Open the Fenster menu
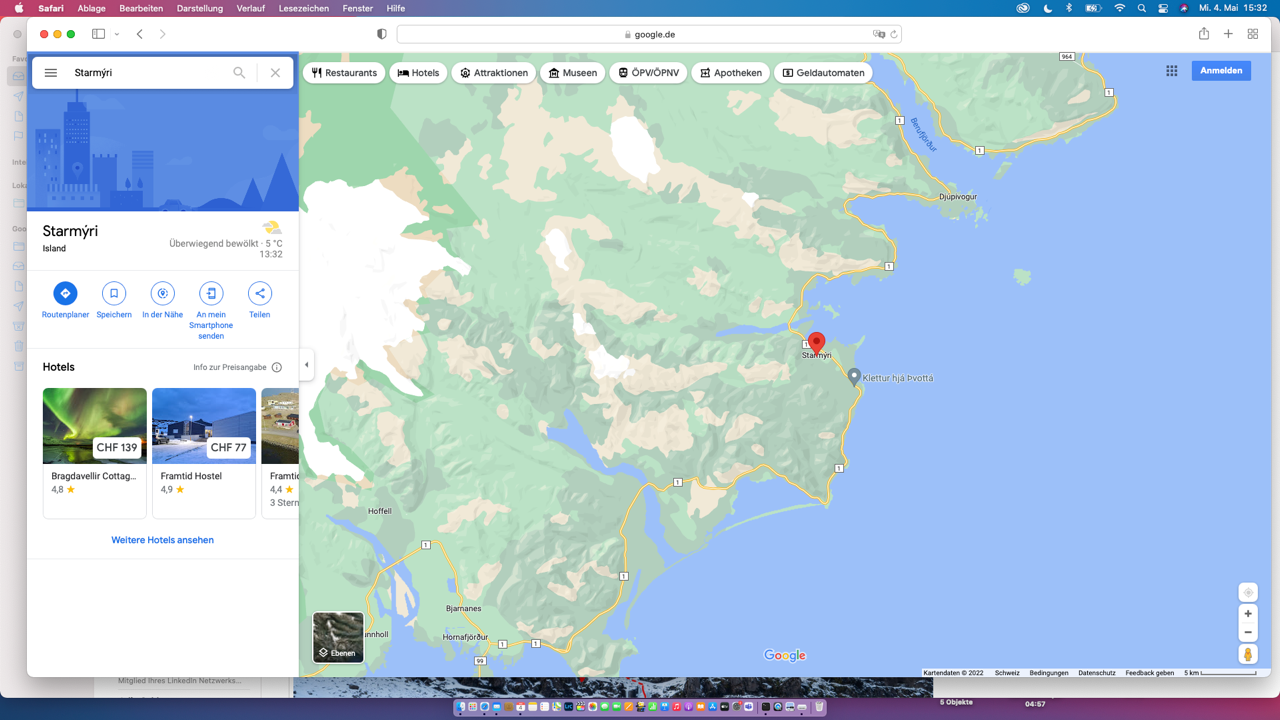This screenshot has height=720, width=1280. pos(358,8)
